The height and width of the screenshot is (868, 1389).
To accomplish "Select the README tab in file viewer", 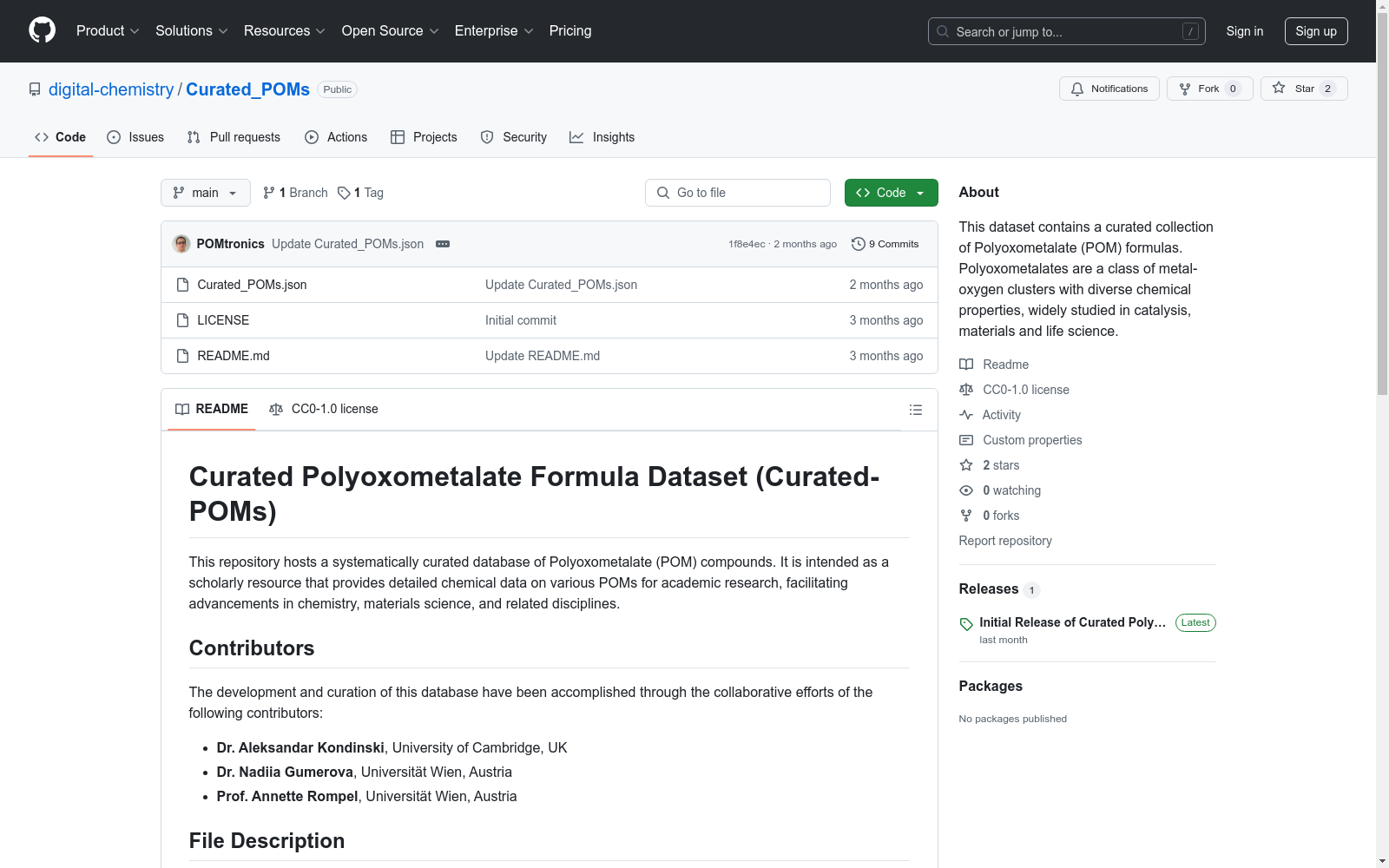I will click(212, 409).
